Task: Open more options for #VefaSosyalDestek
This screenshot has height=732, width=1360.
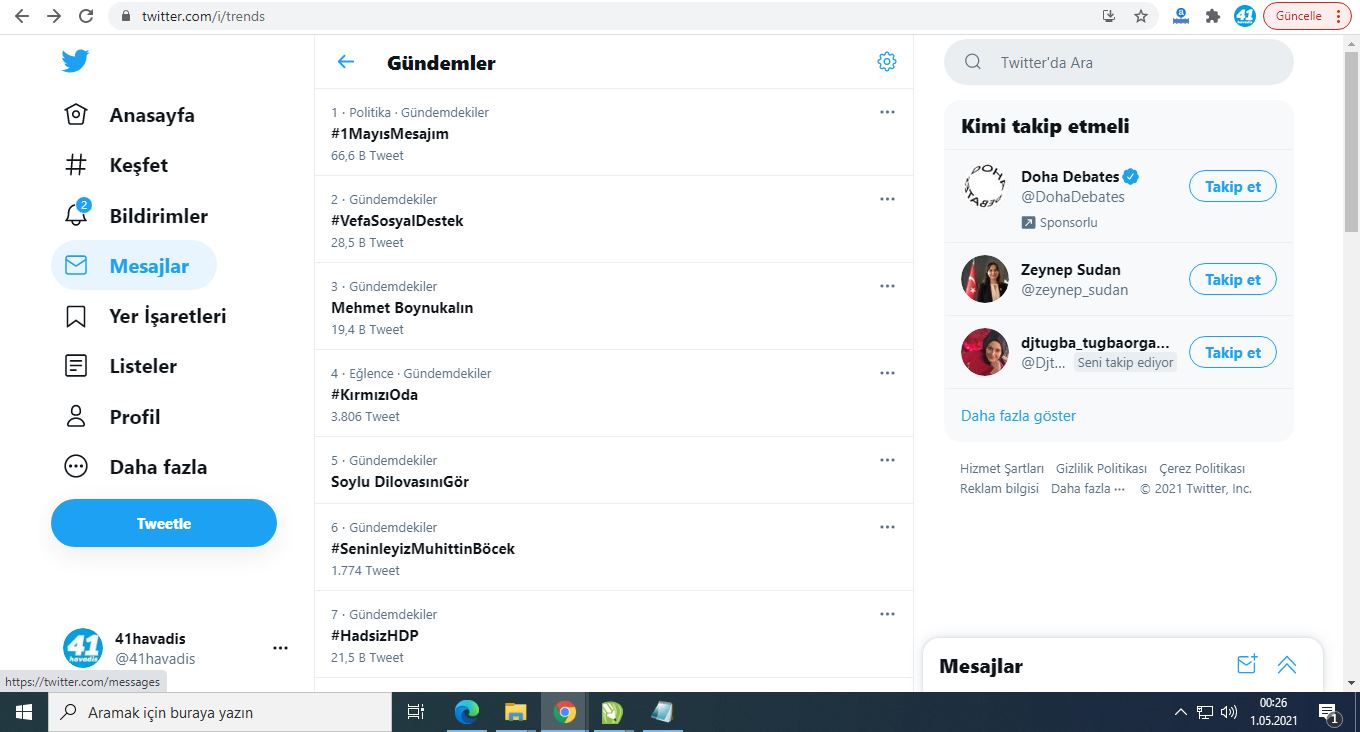Action: click(887, 199)
